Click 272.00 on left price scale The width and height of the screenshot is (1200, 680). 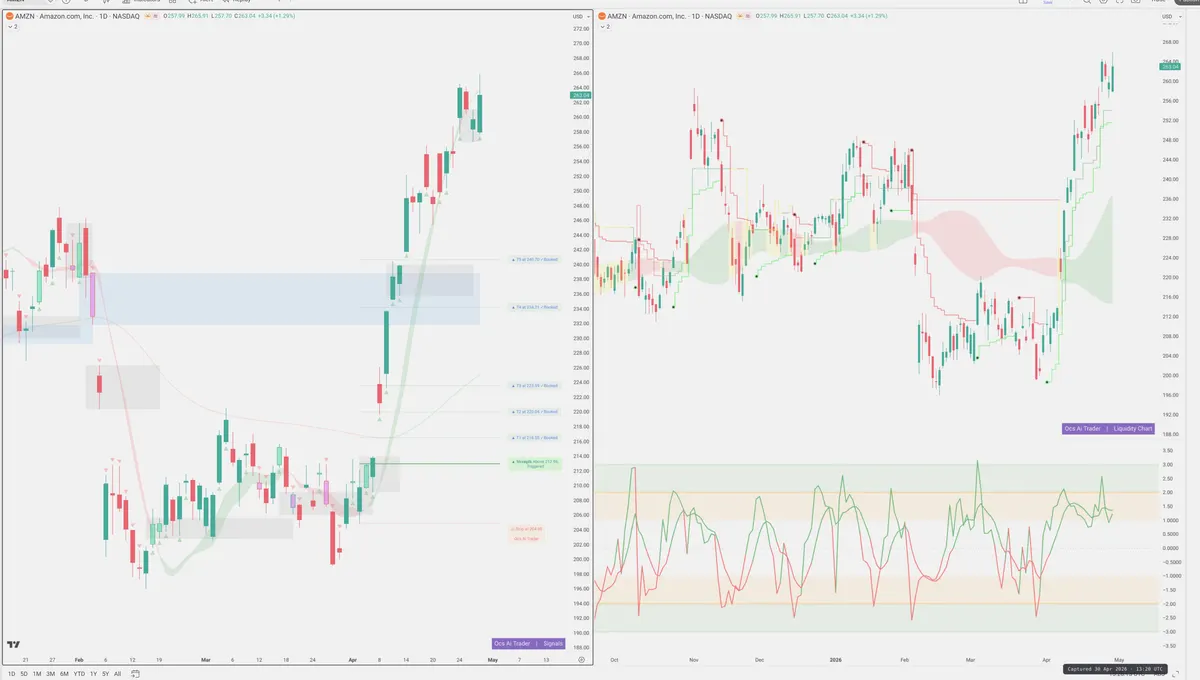click(581, 29)
